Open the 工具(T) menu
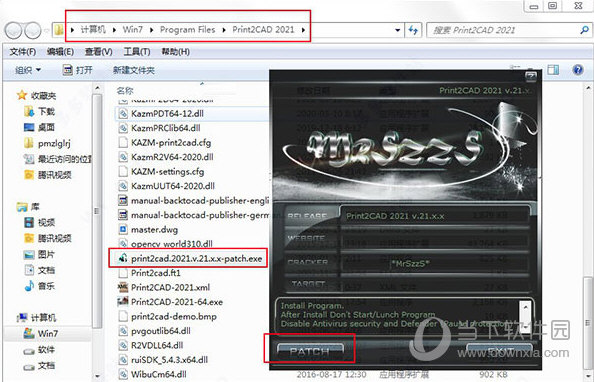The height and width of the screenshot is (382, 594). (137, 52)
